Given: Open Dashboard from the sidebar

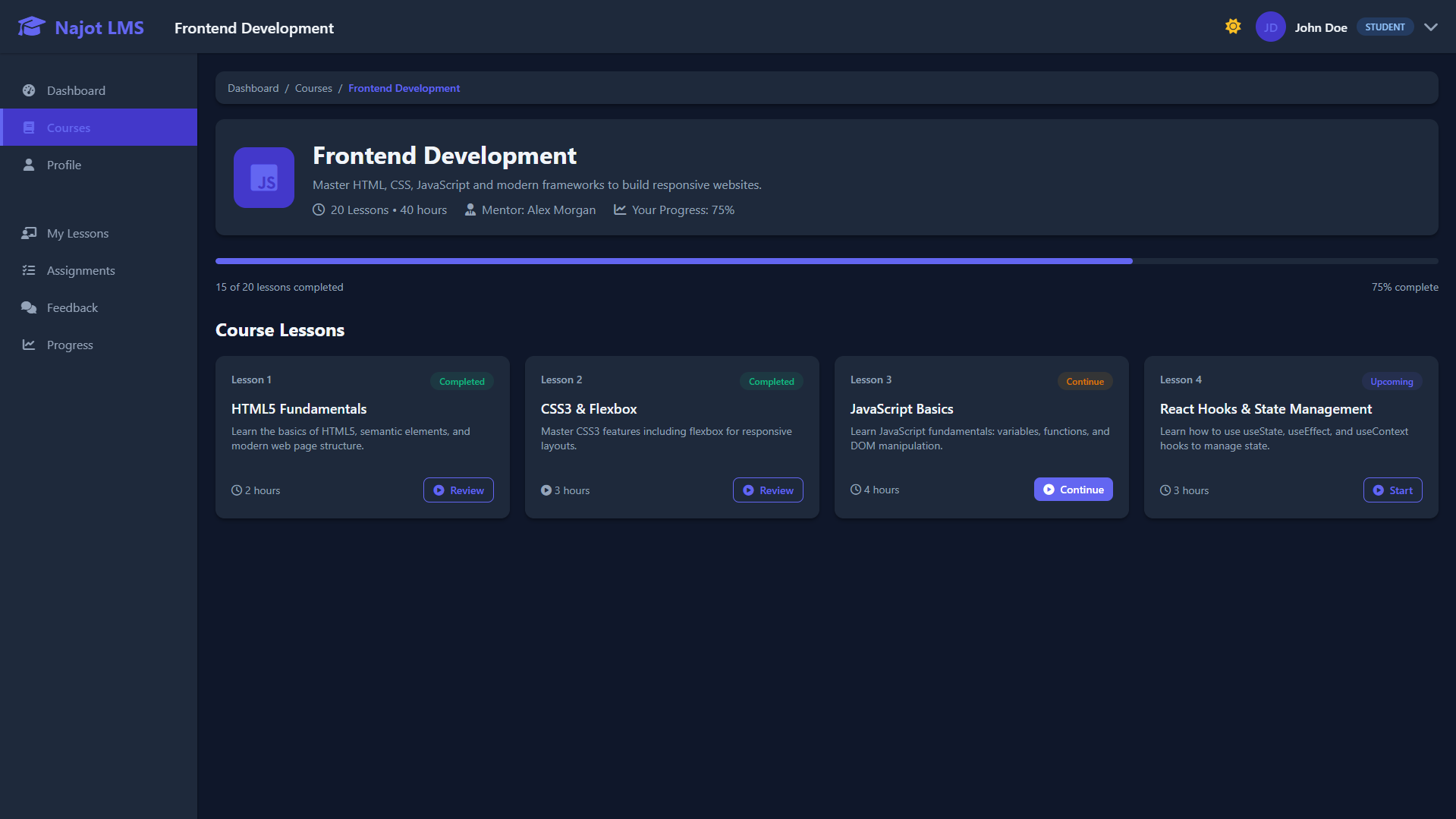Looking at the screenshot, I should [x=76, y=90].
